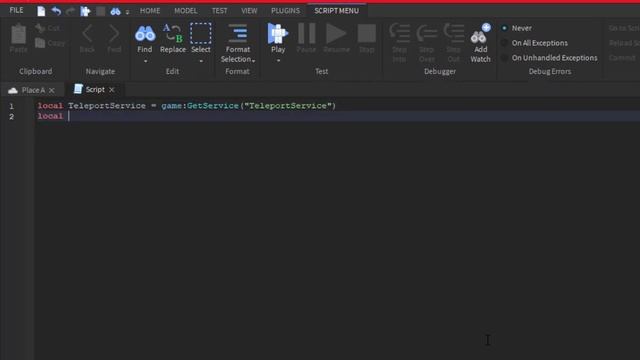
Task: Expand the Select dropdown arrow
Action: click(201, 61)
